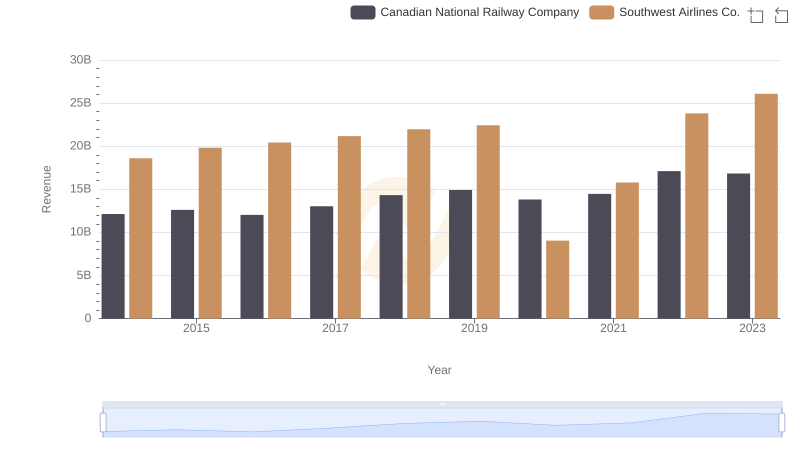Click the Southwest Airlines bar for 2017
800x461 pixels.
tap(349, 227)
